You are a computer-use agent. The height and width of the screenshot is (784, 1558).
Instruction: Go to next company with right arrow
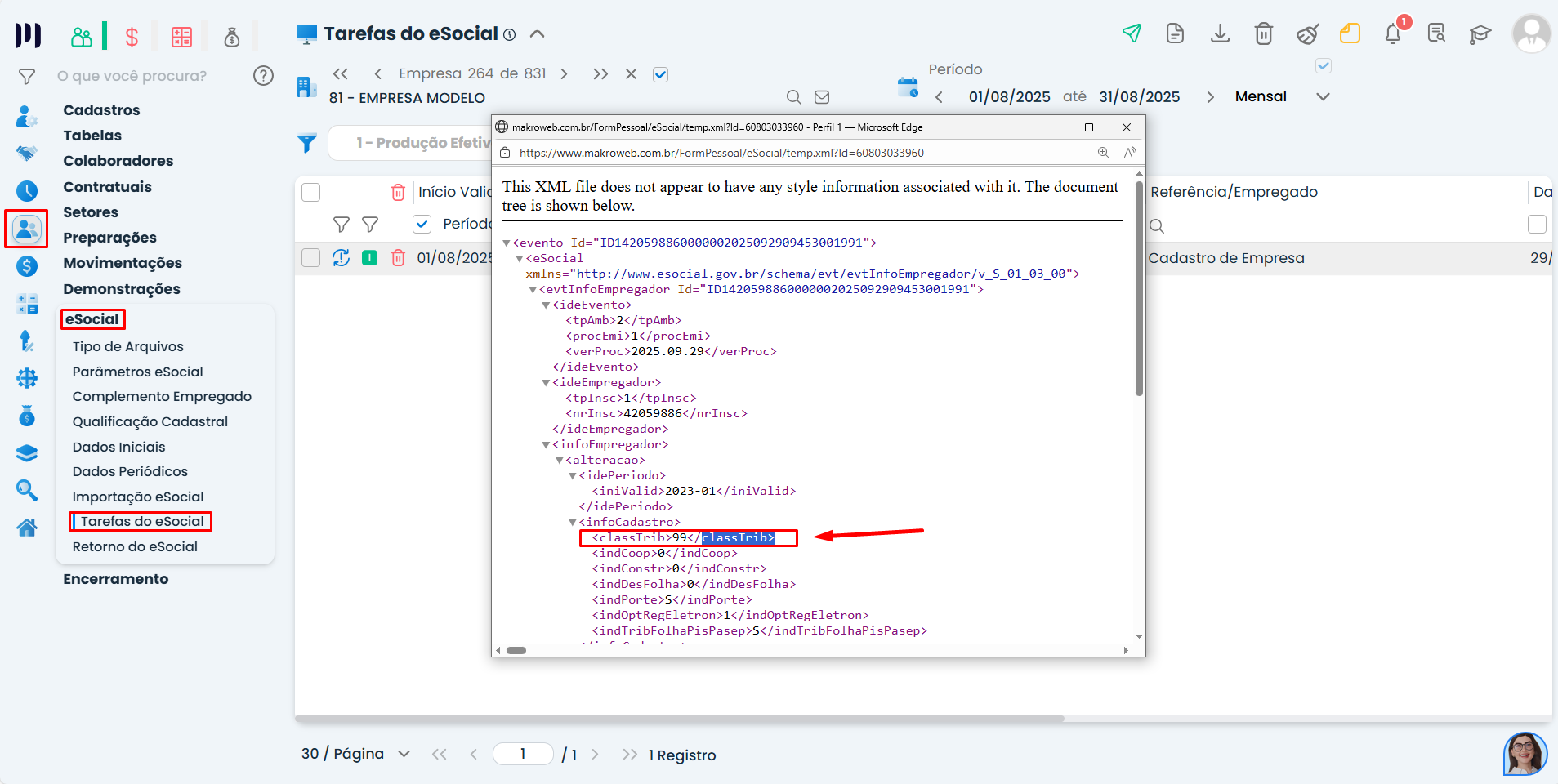[x=564, y=74]
